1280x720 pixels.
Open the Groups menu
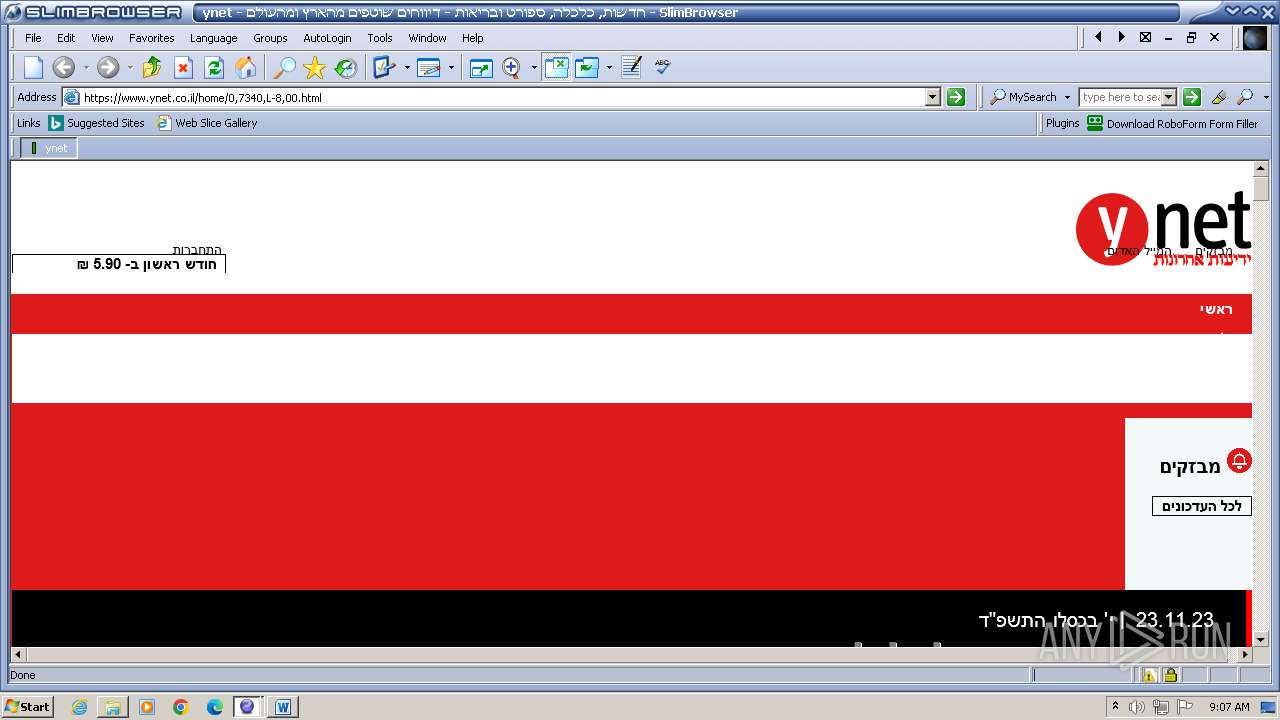click(270, 38)
